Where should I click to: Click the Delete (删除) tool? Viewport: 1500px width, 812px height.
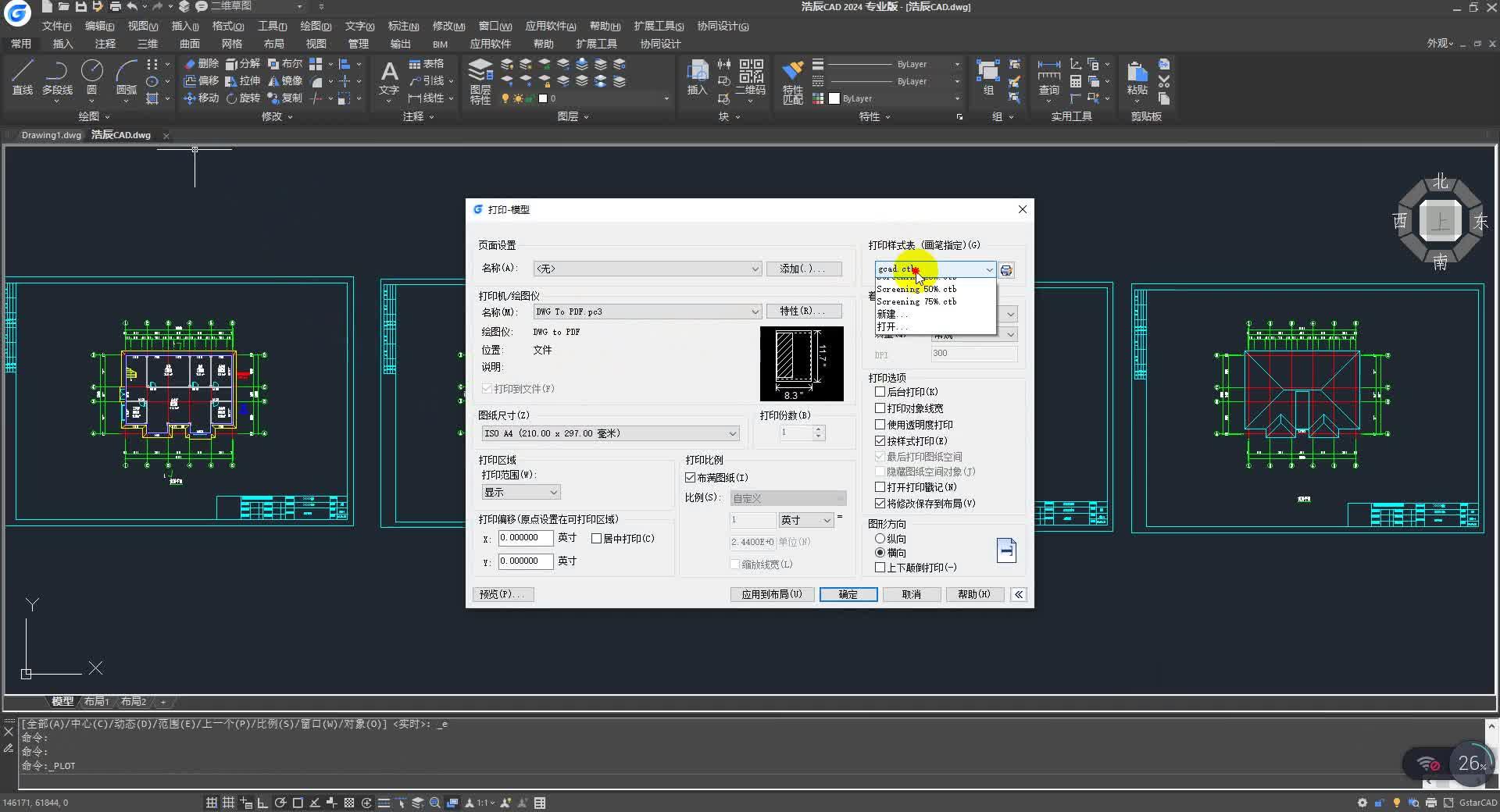click(202, 64)
